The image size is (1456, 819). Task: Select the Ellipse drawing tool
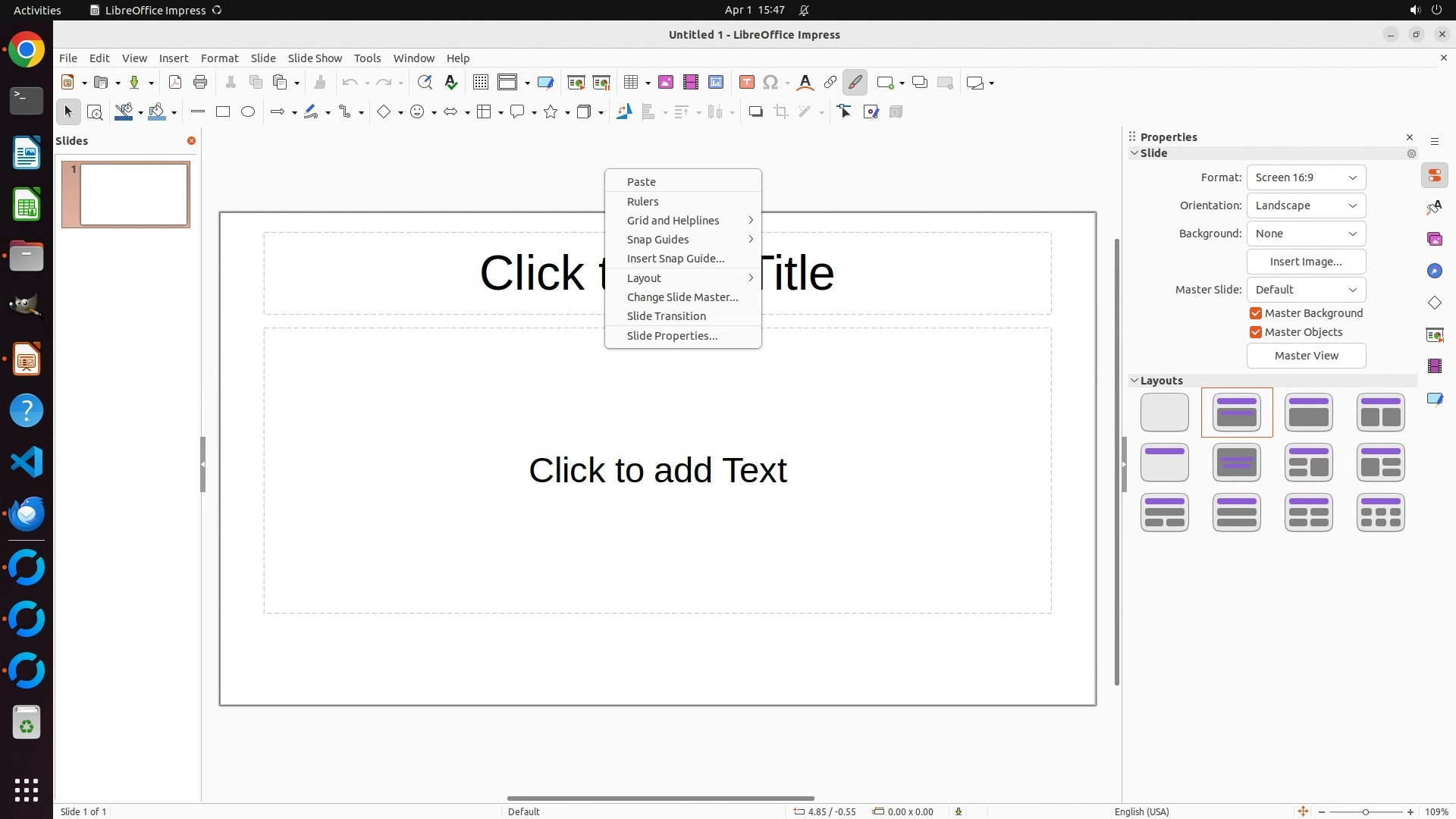(x=248, y=112)
